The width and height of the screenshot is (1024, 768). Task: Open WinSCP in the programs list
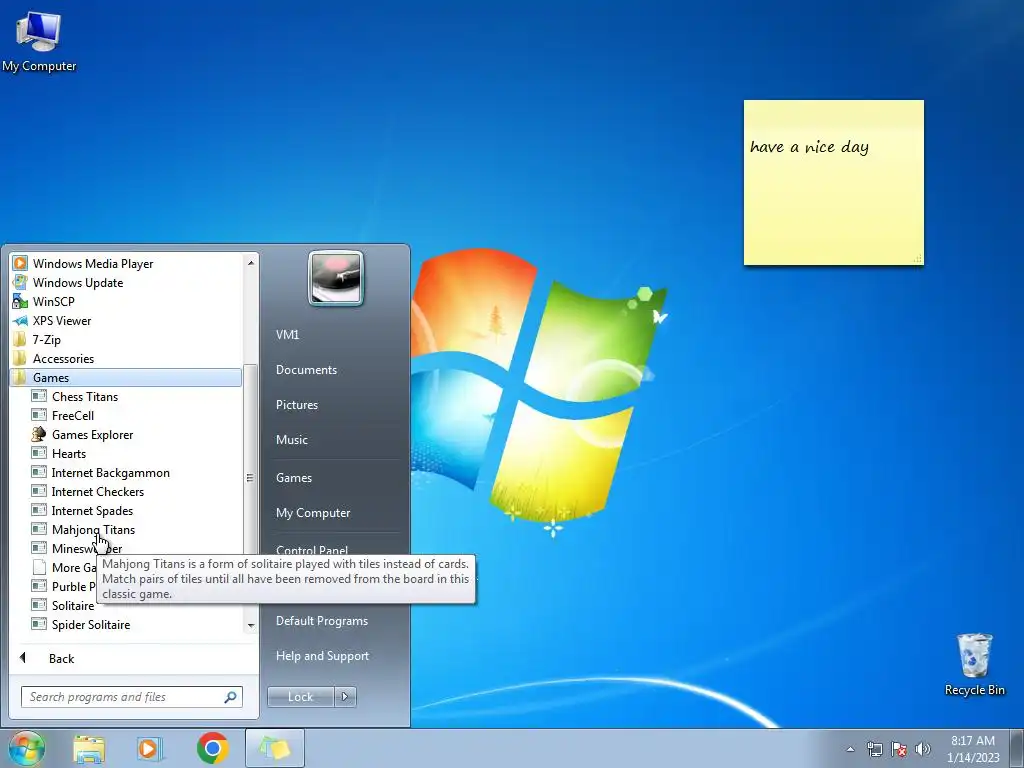(x=125, y=302)
